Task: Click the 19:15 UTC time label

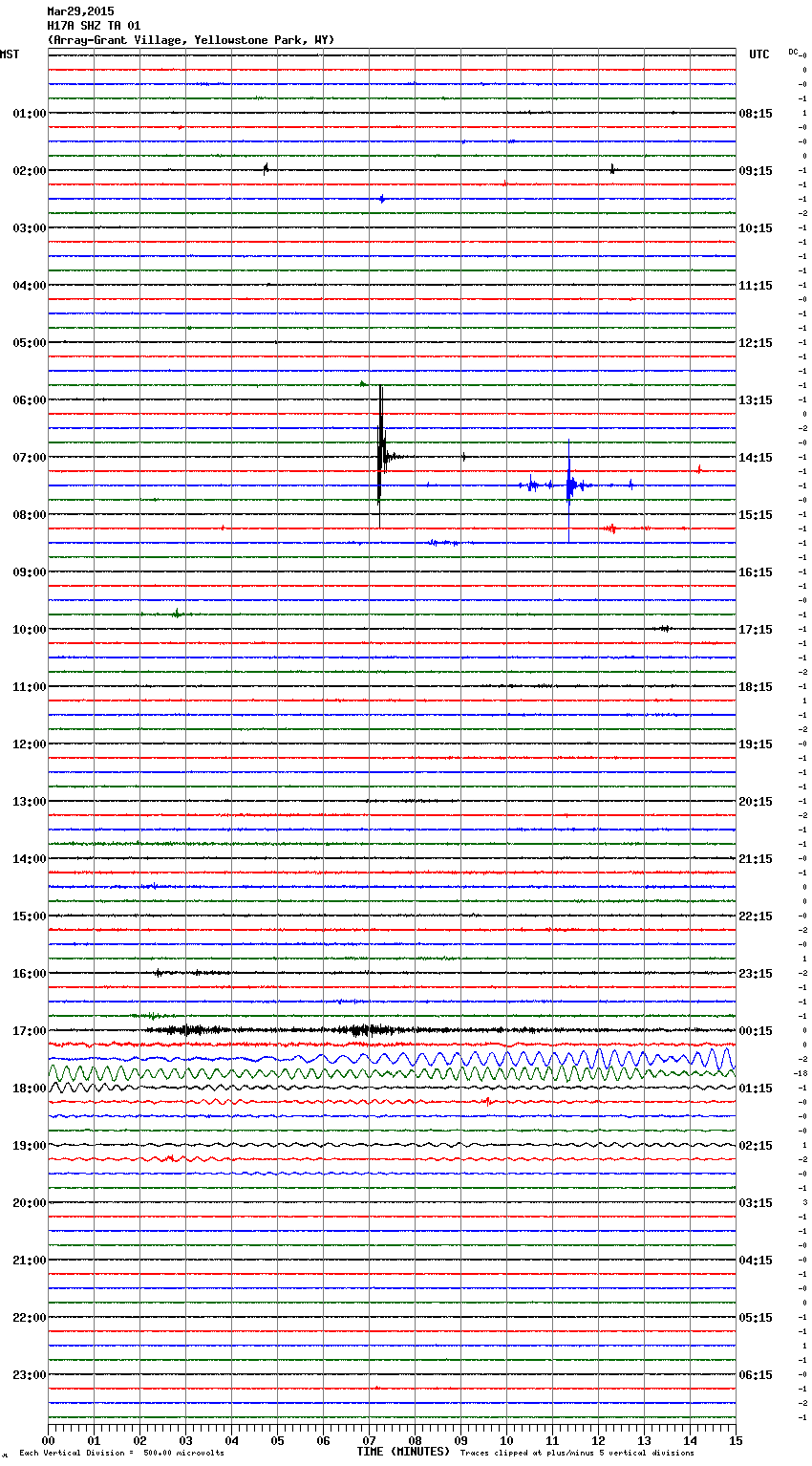Action: pos(756,744)
